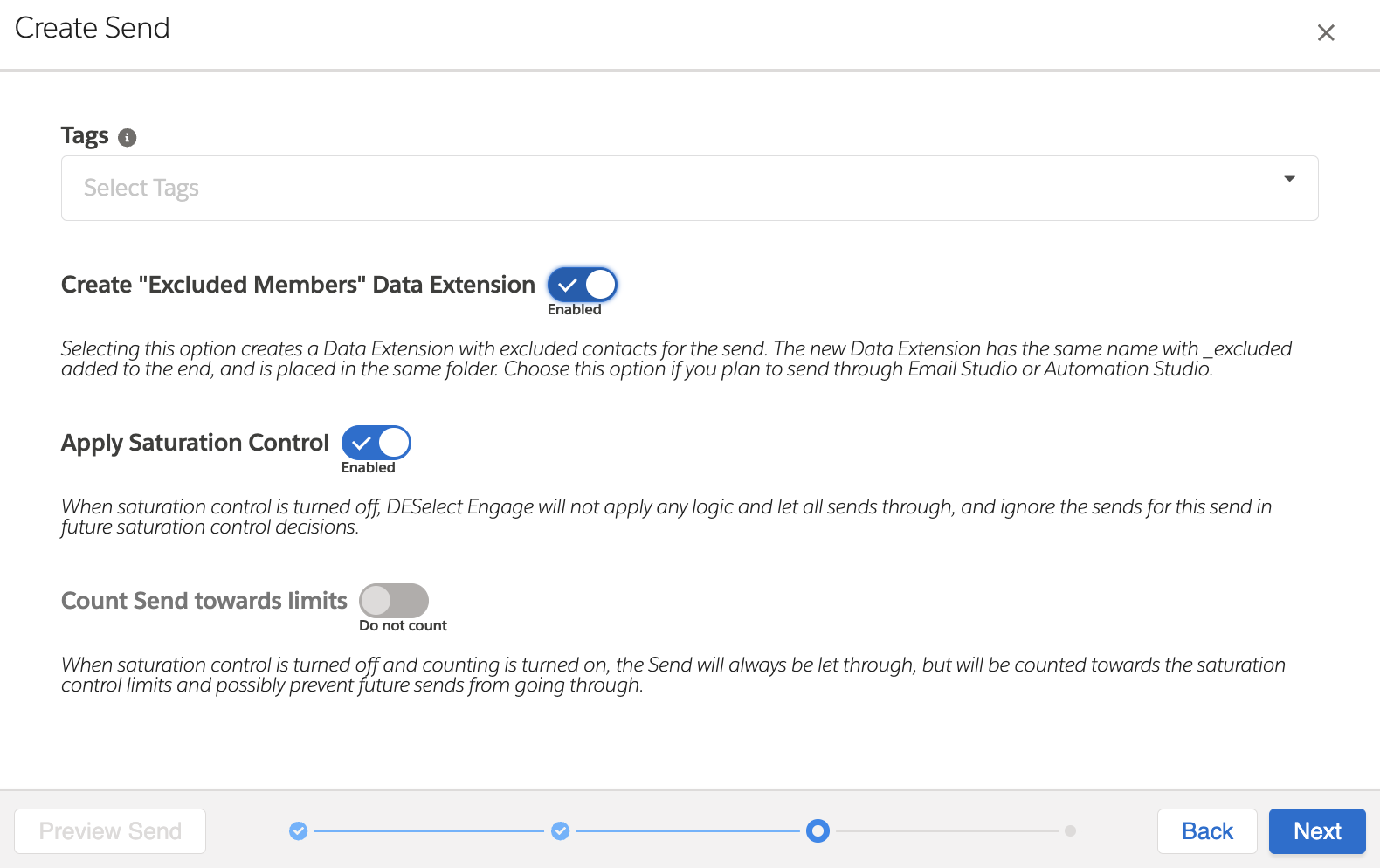Disable the Excluded Members Data Extension toggle
This screenshot has width=1380, height=868.
click(583, 285)
